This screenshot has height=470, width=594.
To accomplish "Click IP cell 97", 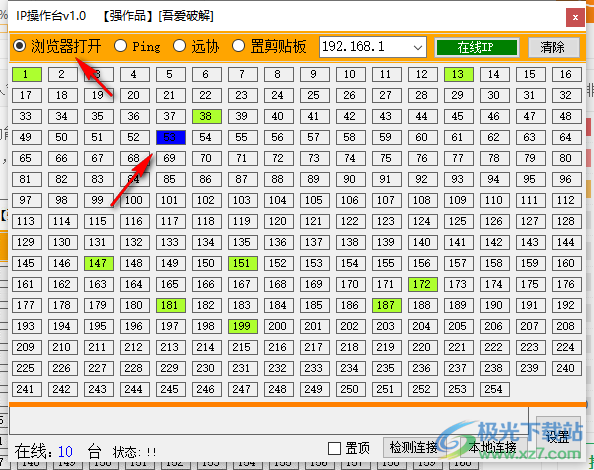I will click(x=27, y=200).
